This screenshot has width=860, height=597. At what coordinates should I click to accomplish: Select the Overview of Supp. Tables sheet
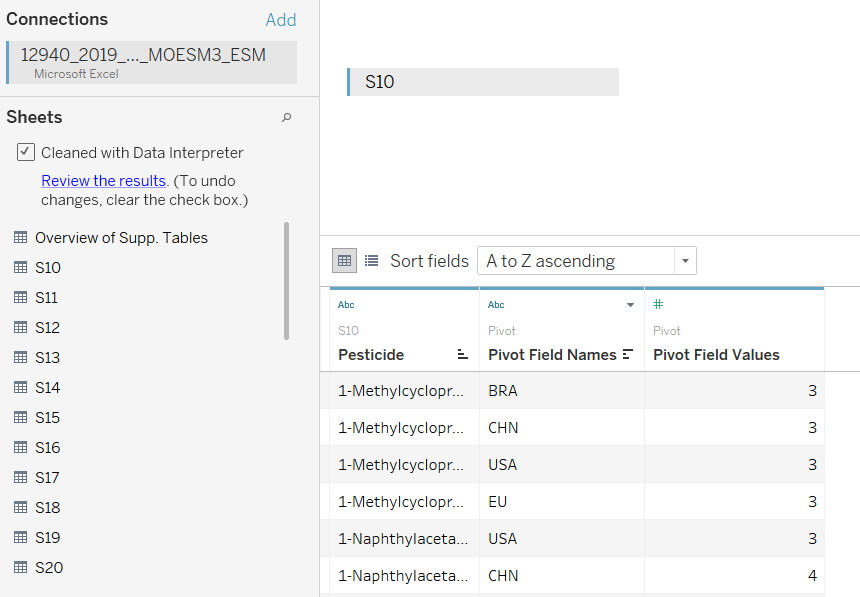click(x=121, y=238)
